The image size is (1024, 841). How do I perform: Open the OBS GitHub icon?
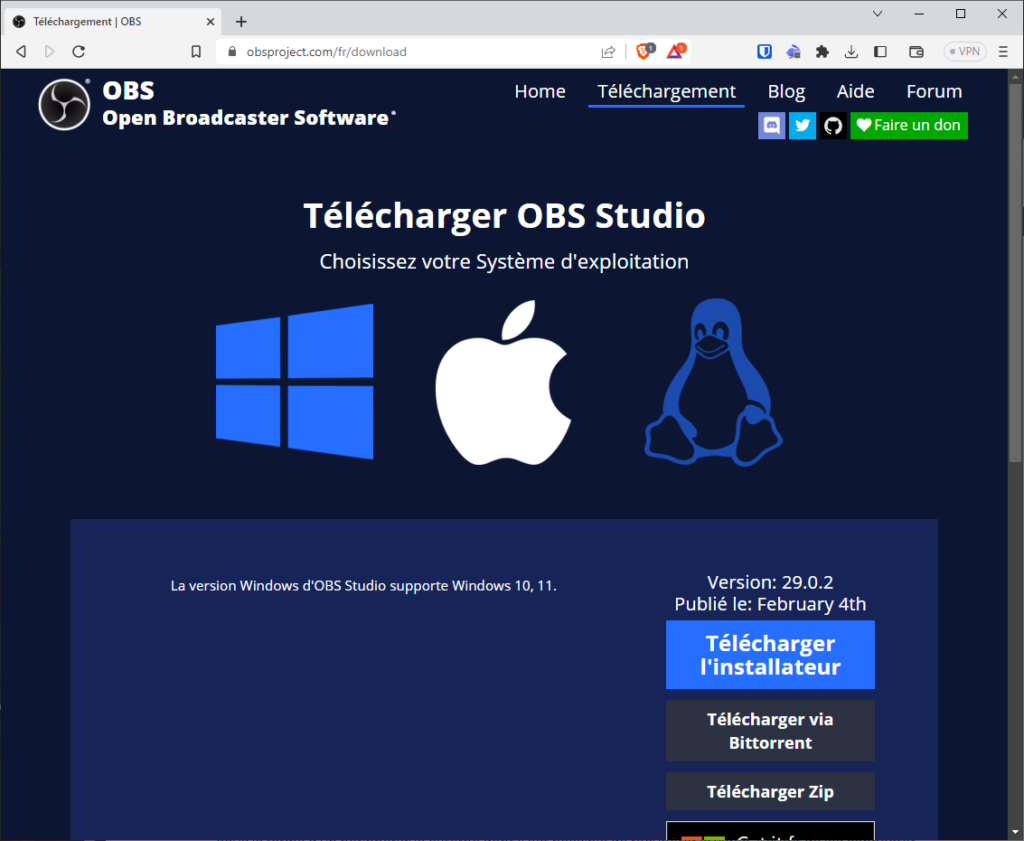pyautogui.click(x=833, y=125)
